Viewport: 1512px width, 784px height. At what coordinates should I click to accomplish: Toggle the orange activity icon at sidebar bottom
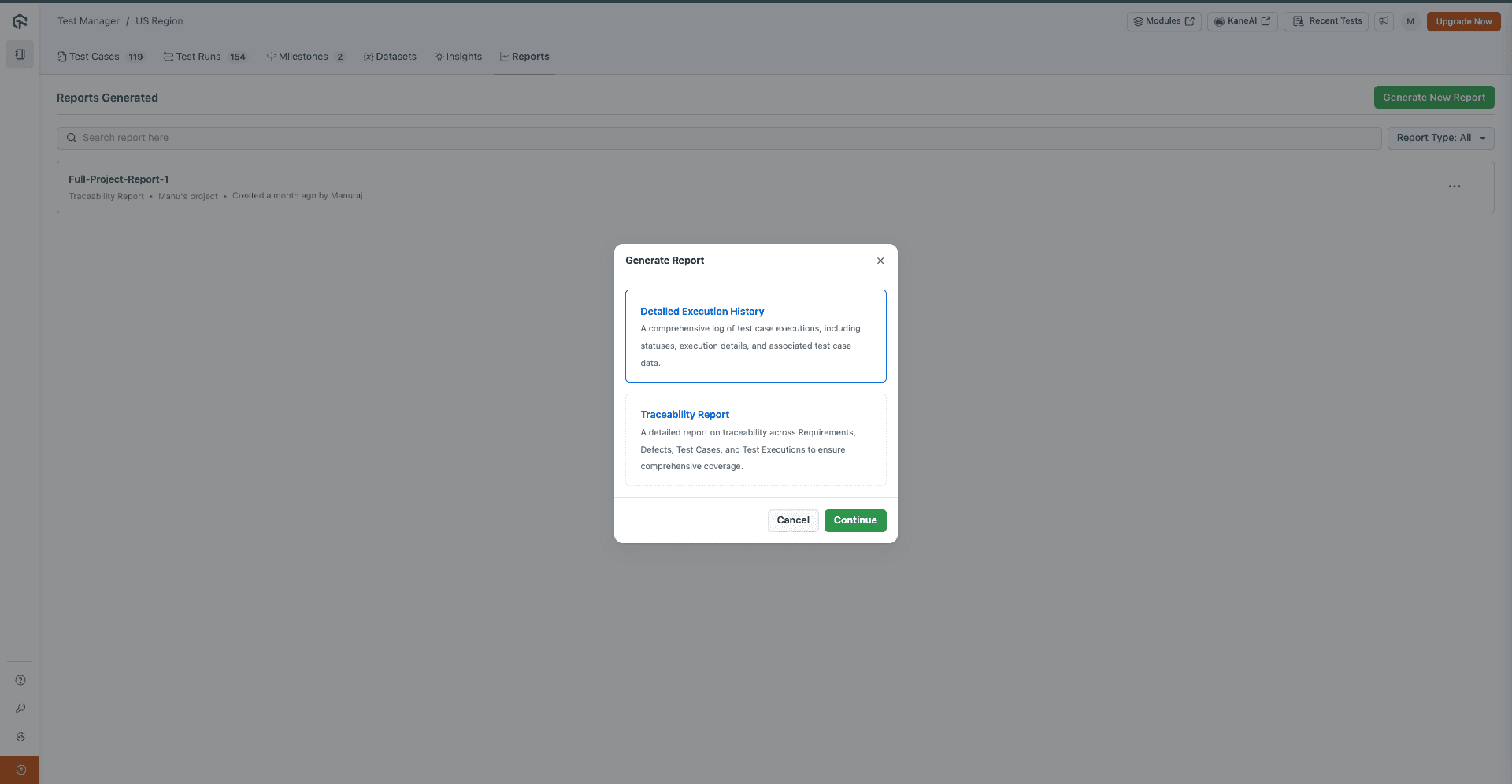click(19, 769)
